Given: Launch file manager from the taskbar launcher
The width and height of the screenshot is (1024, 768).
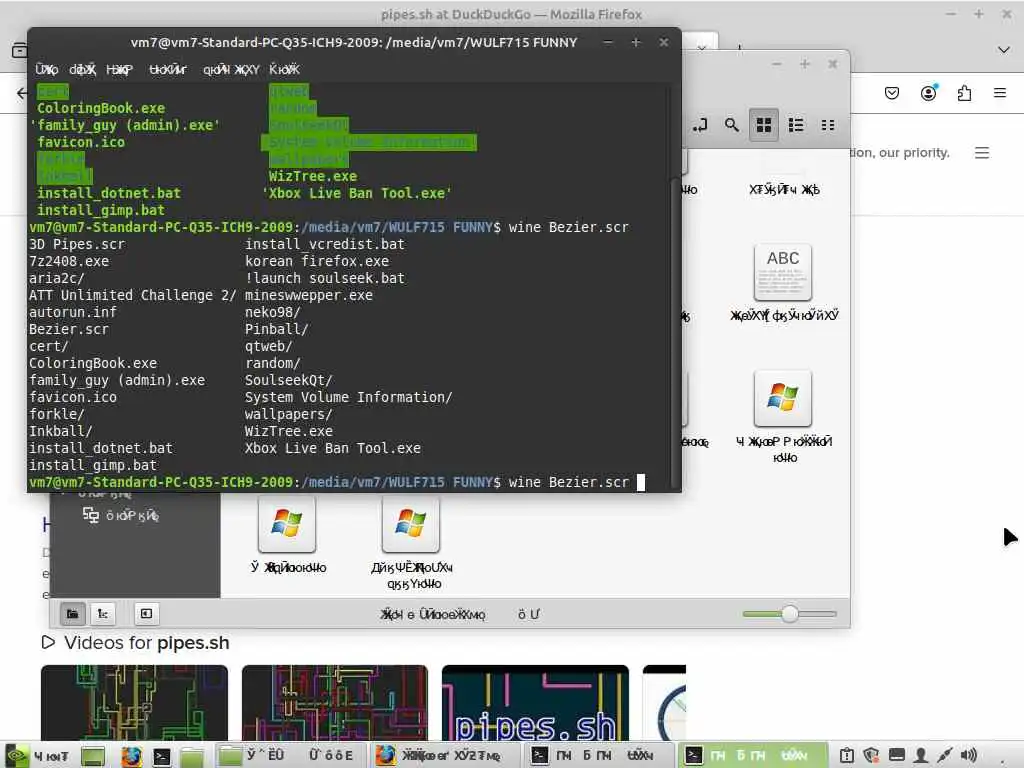Looking at the screenshot, I should click(192, 756).
